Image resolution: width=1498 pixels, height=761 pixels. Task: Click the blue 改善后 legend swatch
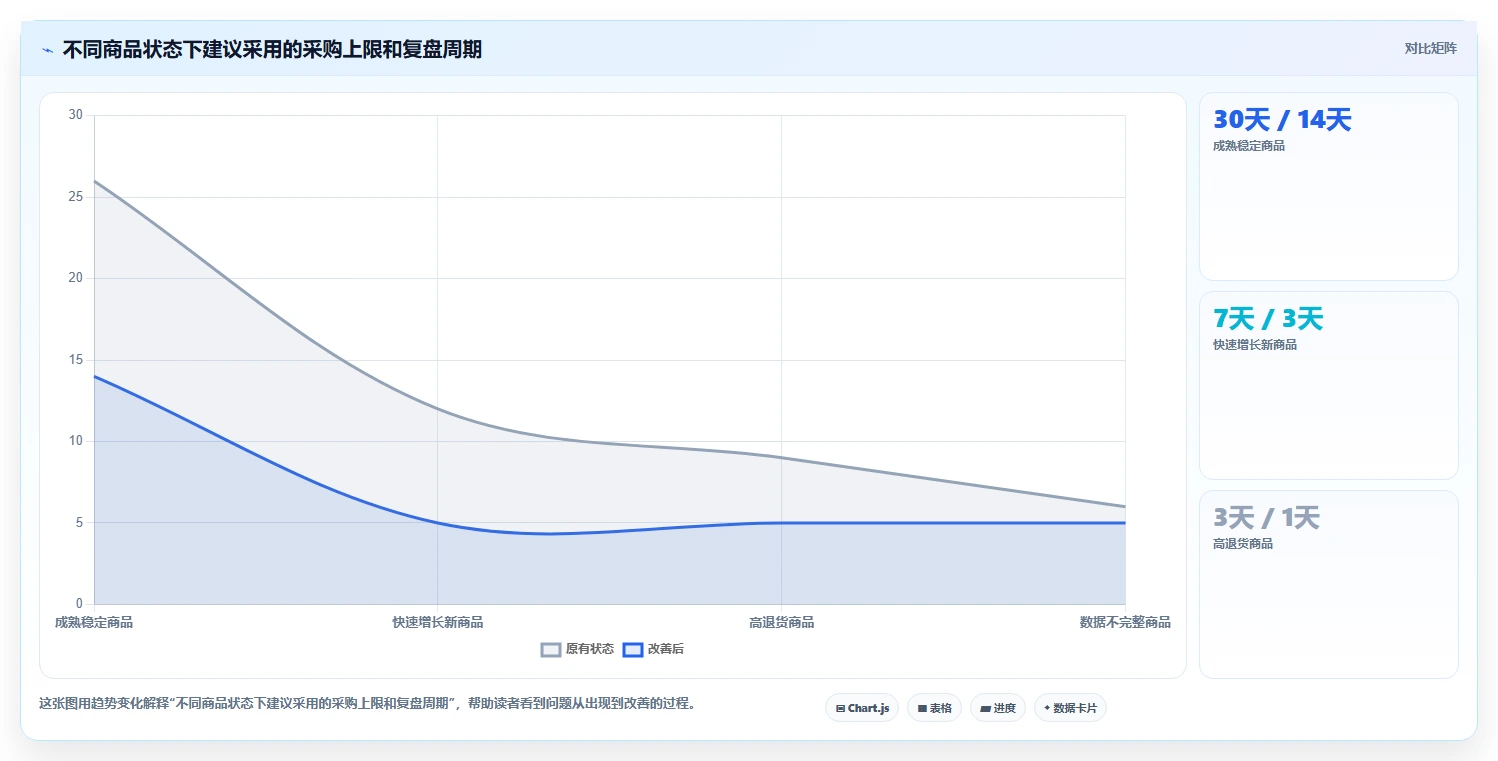coord(633,650)
